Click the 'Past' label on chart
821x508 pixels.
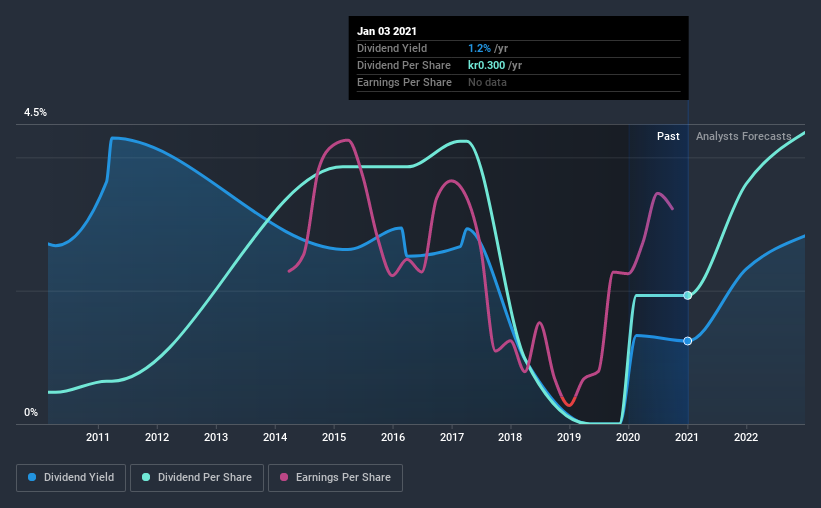click(x=668, y=136)
